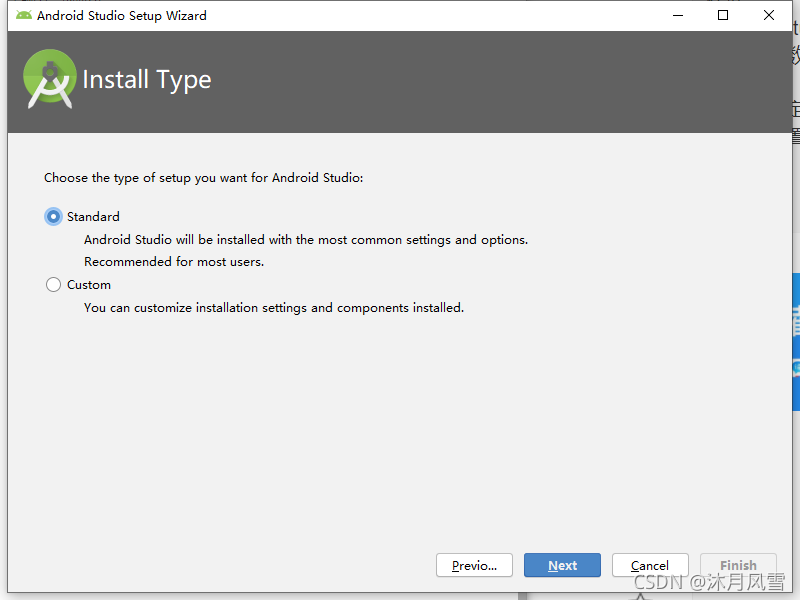The height and width of the screenshot is (600, 800).
Task: Select the Standard install type radio button
Action: [54, 217]
